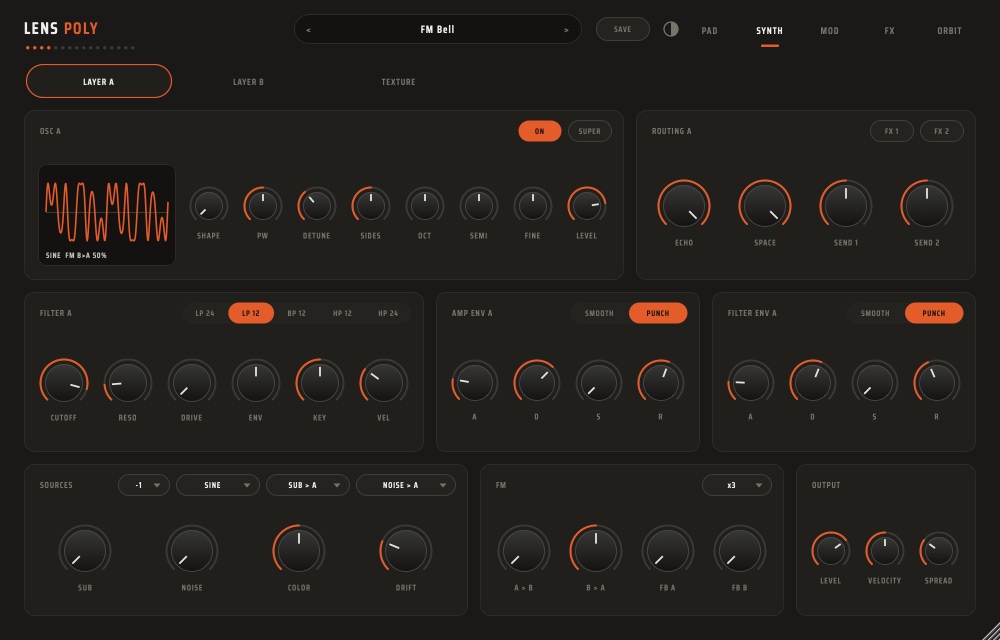1000x640 pixels.
Task: Select LP 24 filter type
Action: coord(205,313)
